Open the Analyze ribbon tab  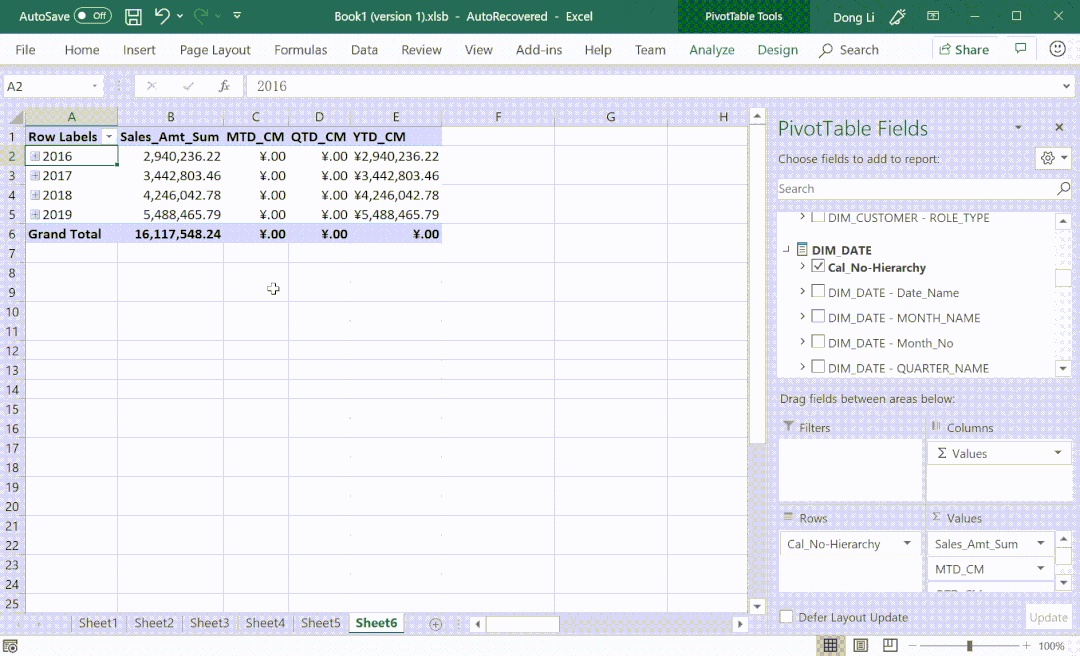tap(712, 50)
